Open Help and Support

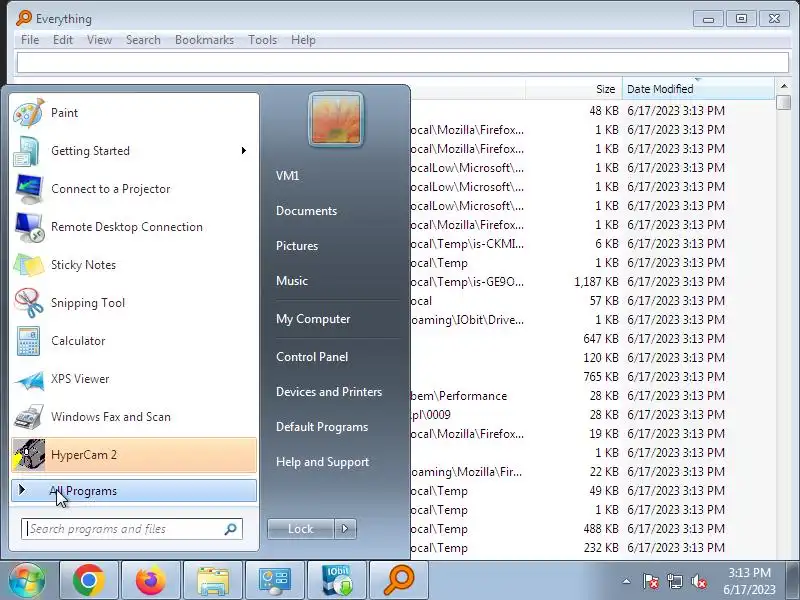tap(322, 462)
